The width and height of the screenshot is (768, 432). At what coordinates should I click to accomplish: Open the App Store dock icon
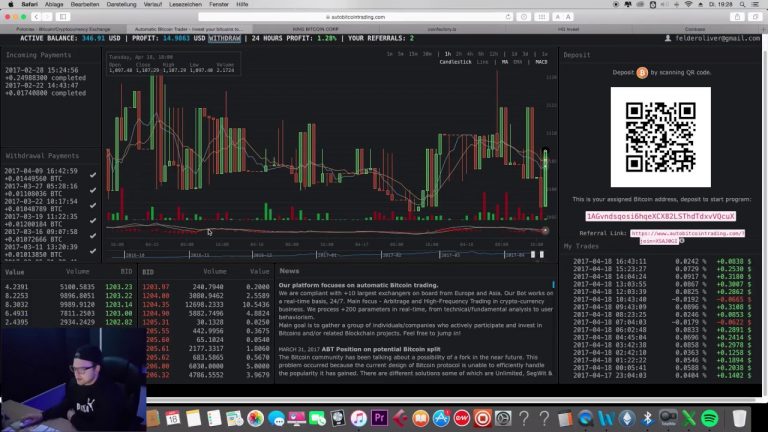[441, 418]
